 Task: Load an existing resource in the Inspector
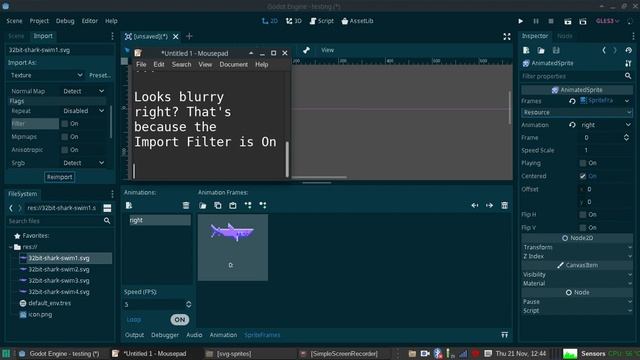click(541, 50)
